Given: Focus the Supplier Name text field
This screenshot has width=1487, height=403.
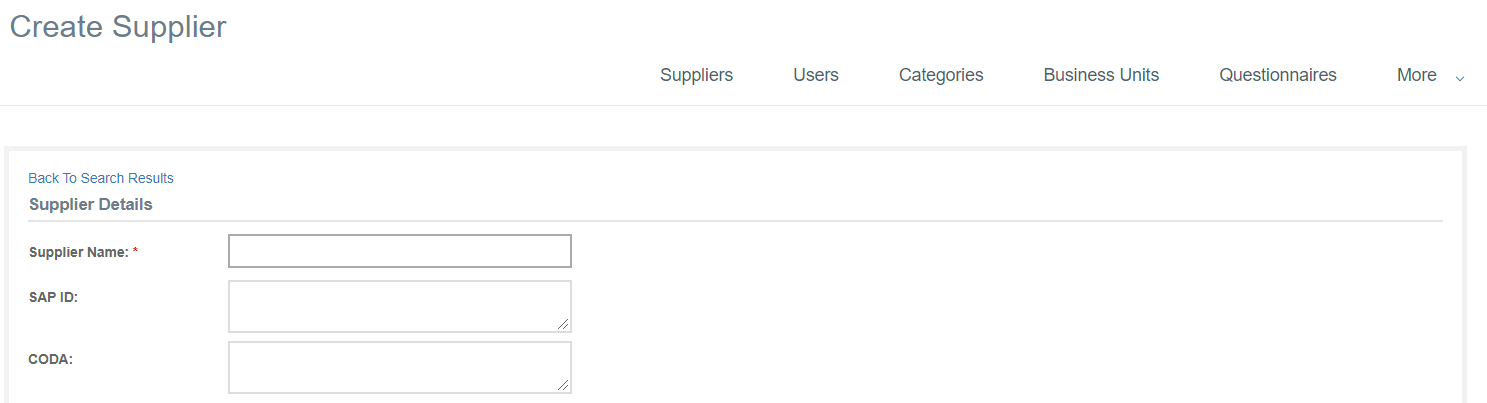Looking at the screenshot, I should (x=400, y=251).
